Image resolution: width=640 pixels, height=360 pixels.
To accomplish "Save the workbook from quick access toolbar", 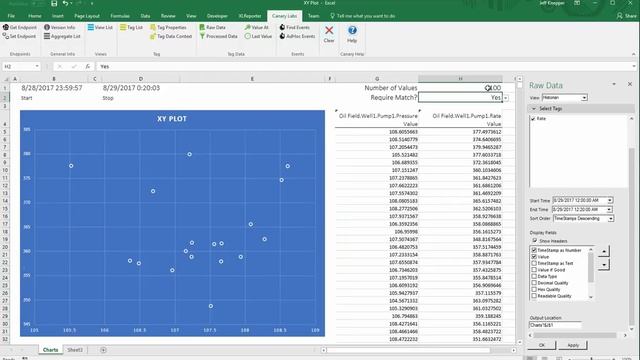I will (x=54, y=3).
